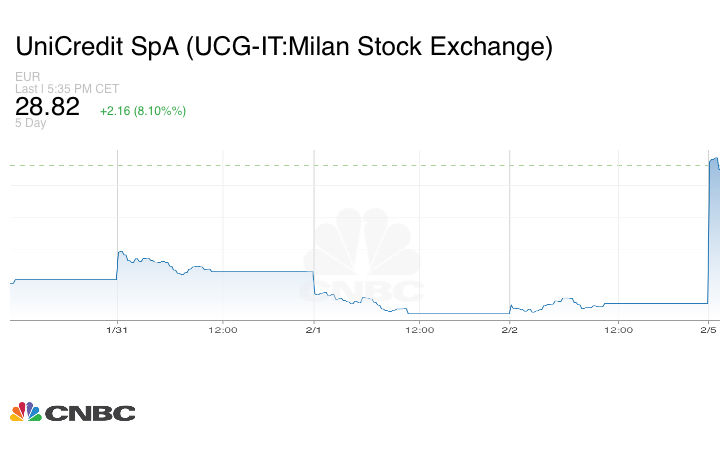
Task: Click the green +2.16 (8.10%) change figure
Action: tap(143, 111)
